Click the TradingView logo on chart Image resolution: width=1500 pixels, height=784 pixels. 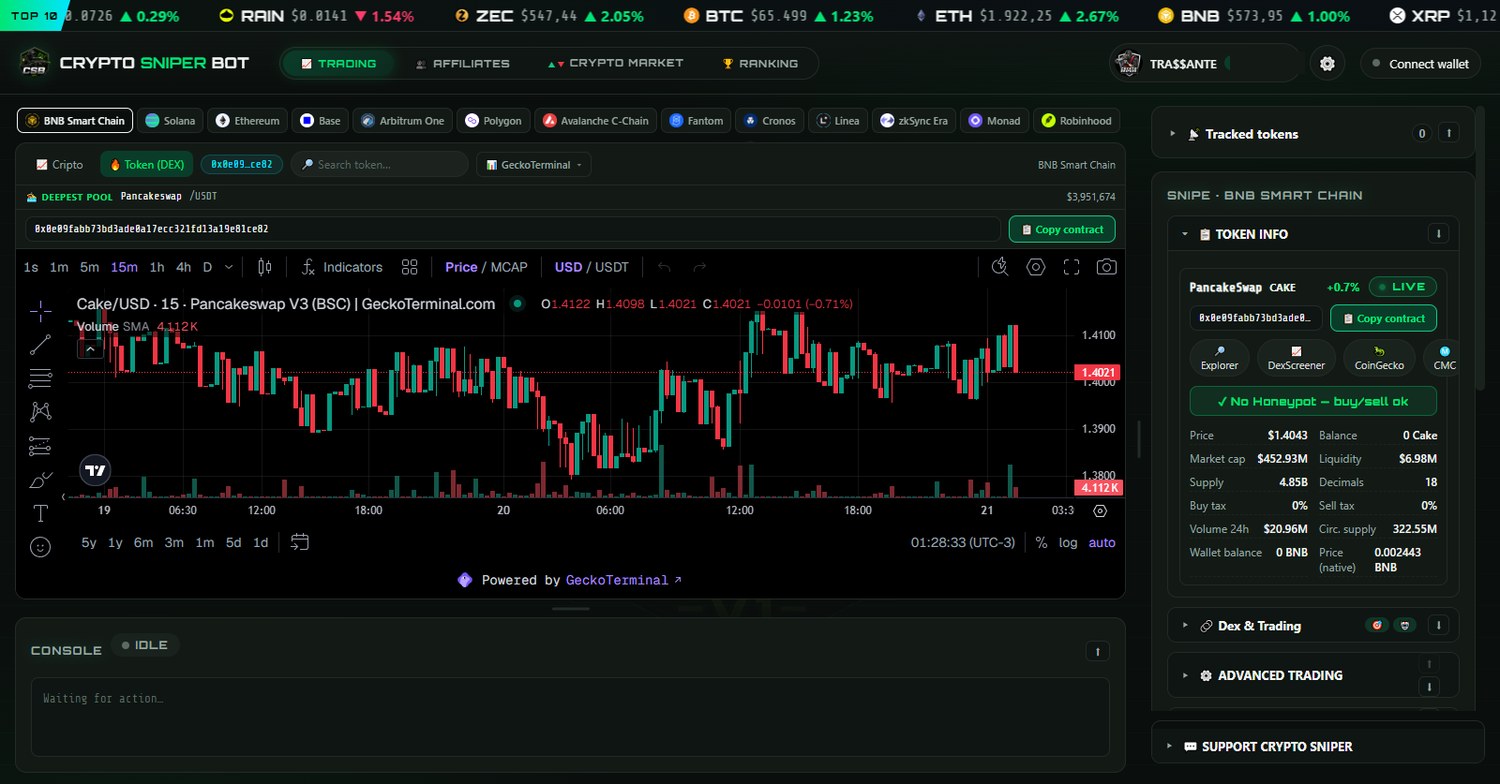coord(95,470)
